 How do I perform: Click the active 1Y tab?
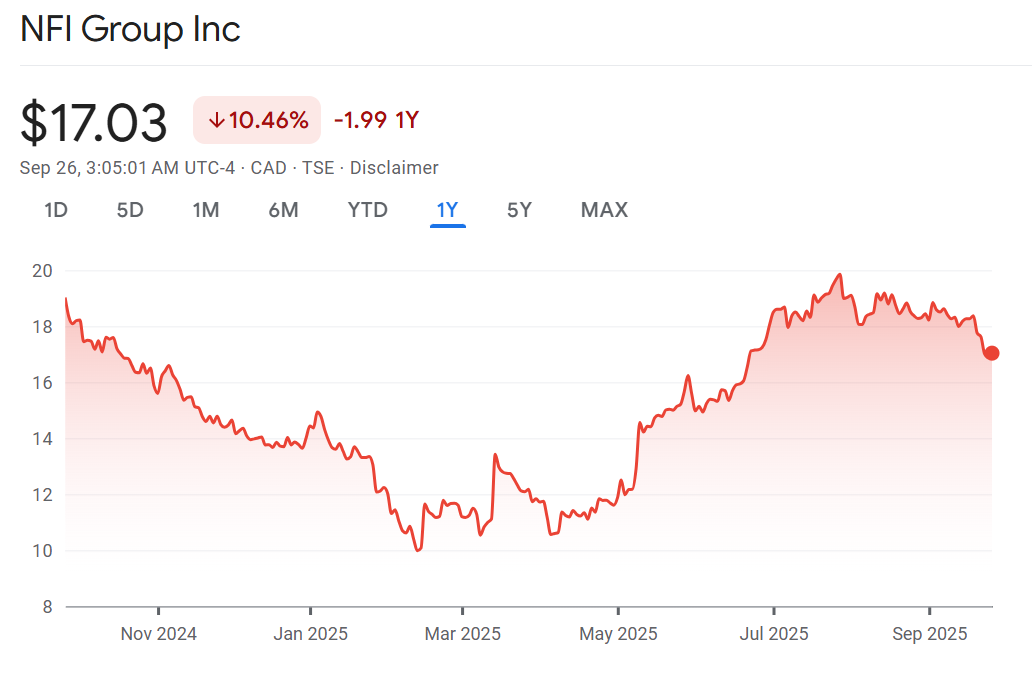point(447,210)
